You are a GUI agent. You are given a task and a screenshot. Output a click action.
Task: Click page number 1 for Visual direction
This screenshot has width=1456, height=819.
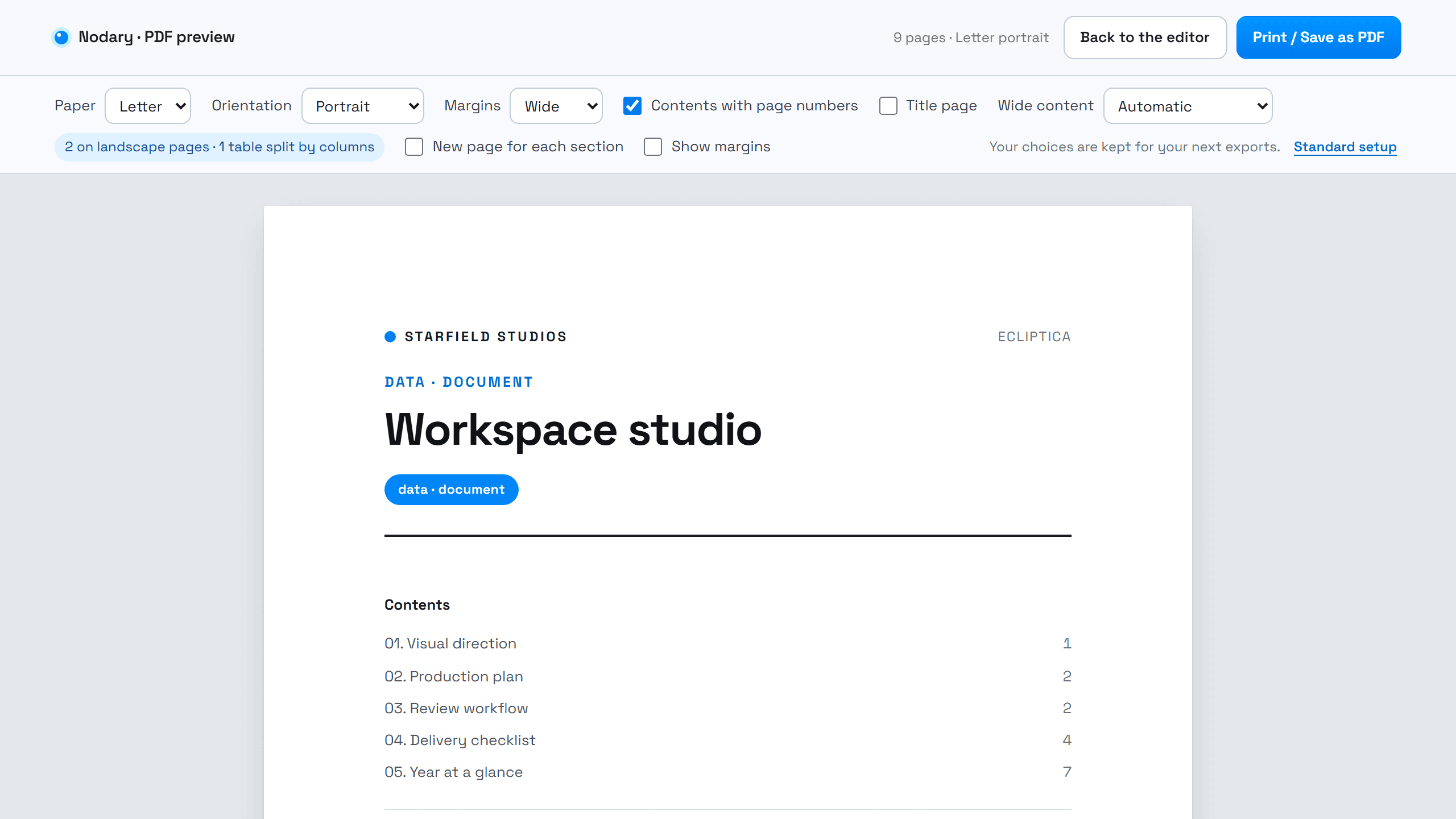tap(1067, 643)
